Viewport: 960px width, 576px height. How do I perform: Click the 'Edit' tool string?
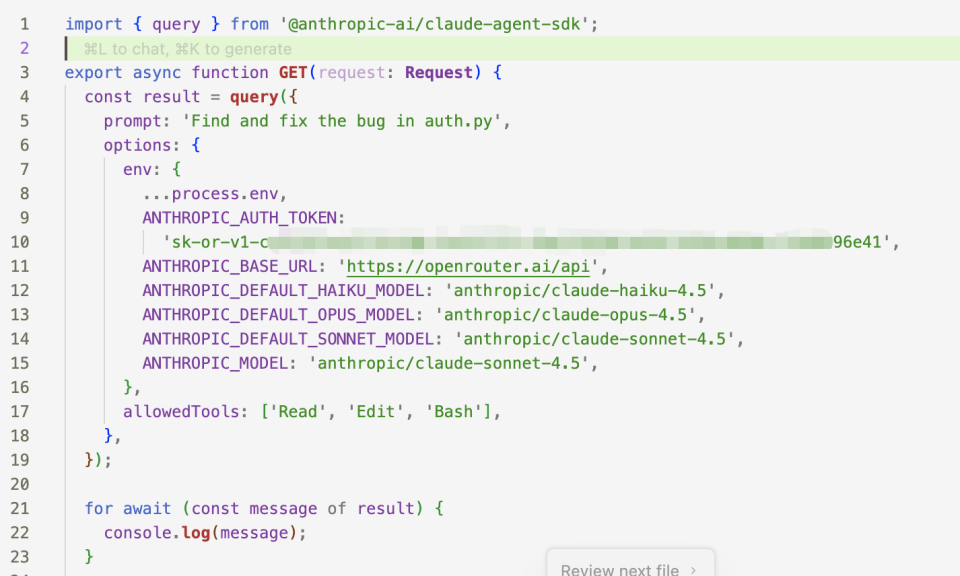click(375, 411)
